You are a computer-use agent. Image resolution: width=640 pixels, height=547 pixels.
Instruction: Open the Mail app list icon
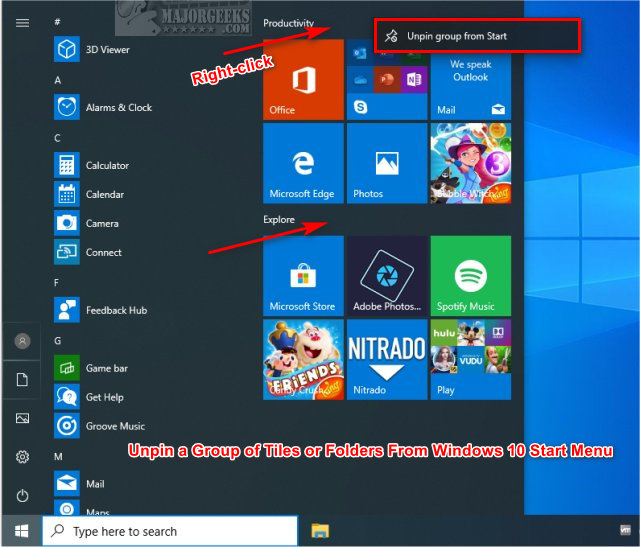click(x=67, y=484)
